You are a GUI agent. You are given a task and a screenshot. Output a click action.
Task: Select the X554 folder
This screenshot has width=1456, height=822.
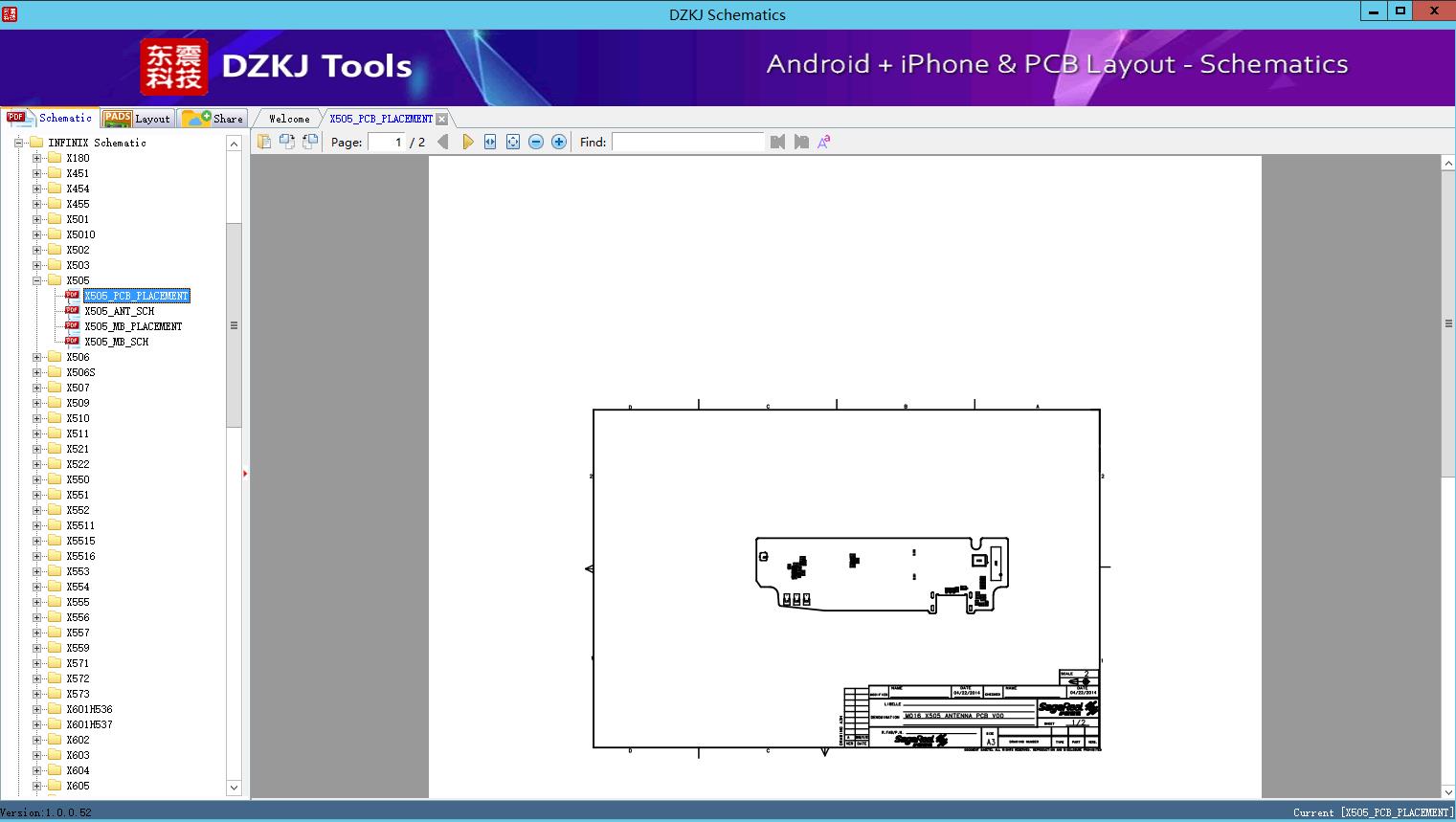click(x=78, y=587)
